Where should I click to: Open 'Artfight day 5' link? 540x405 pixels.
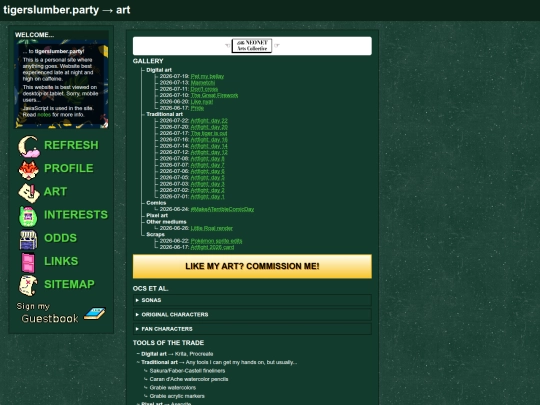pos(207,178)
